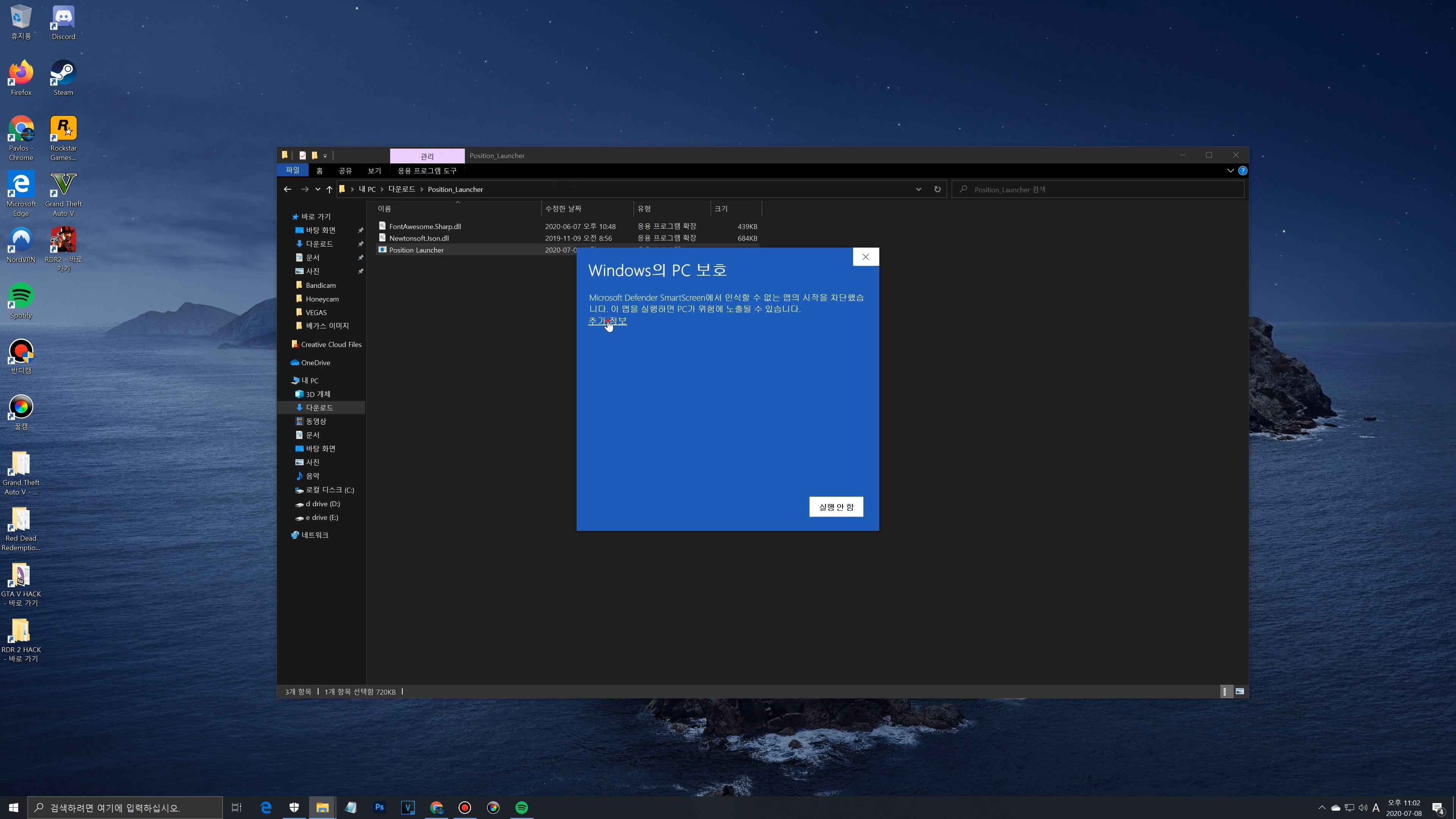Image resolution: width=1456 pixels, height=819 pixels.
Task: Open the explorer help question-mark icon
Action: [x=1243, y=171]
